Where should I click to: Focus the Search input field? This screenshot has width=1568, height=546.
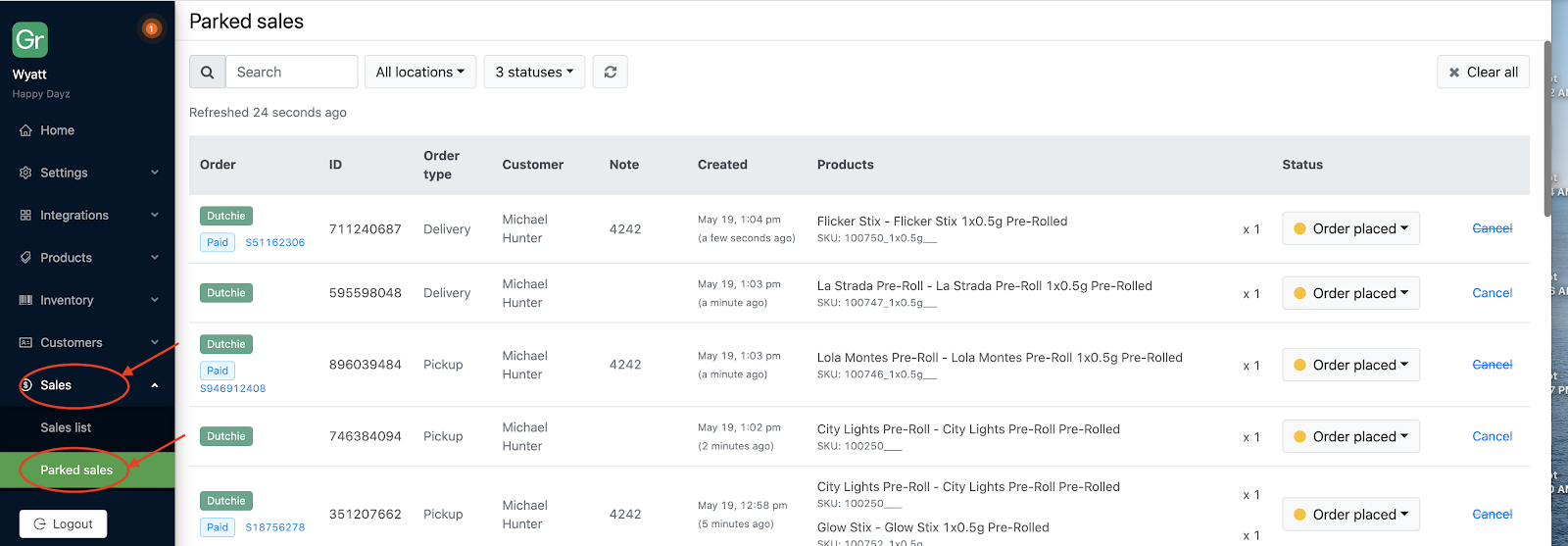[291, 72]
